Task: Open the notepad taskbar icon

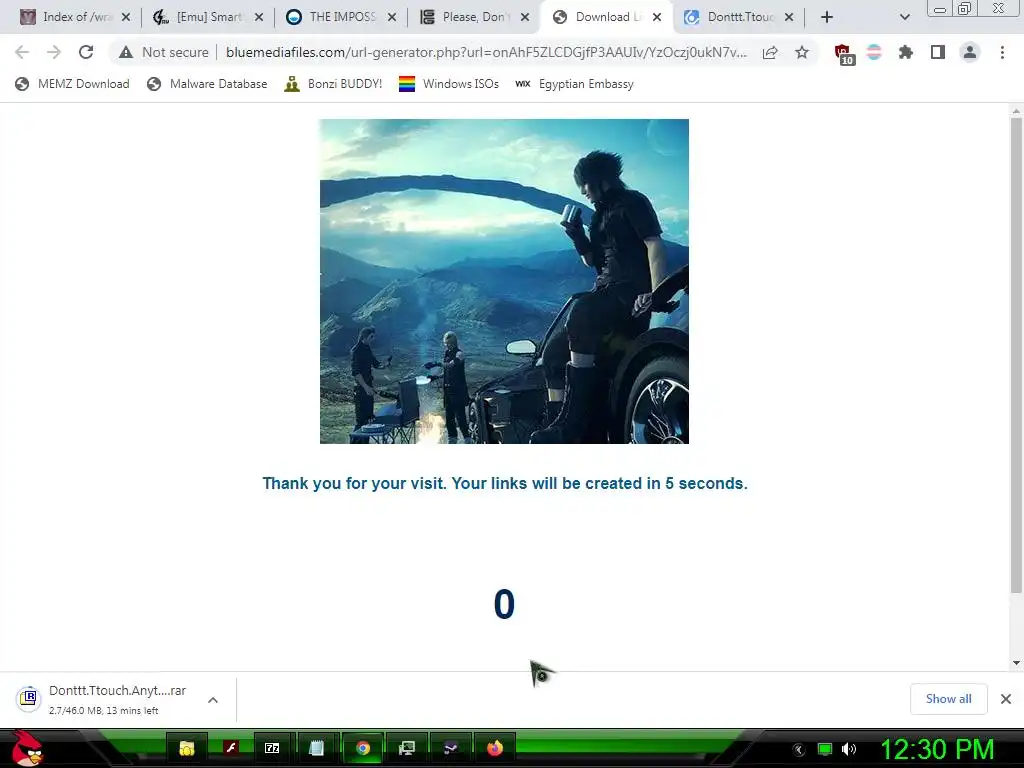Action: pyautogui.click(x=317, y=748)
